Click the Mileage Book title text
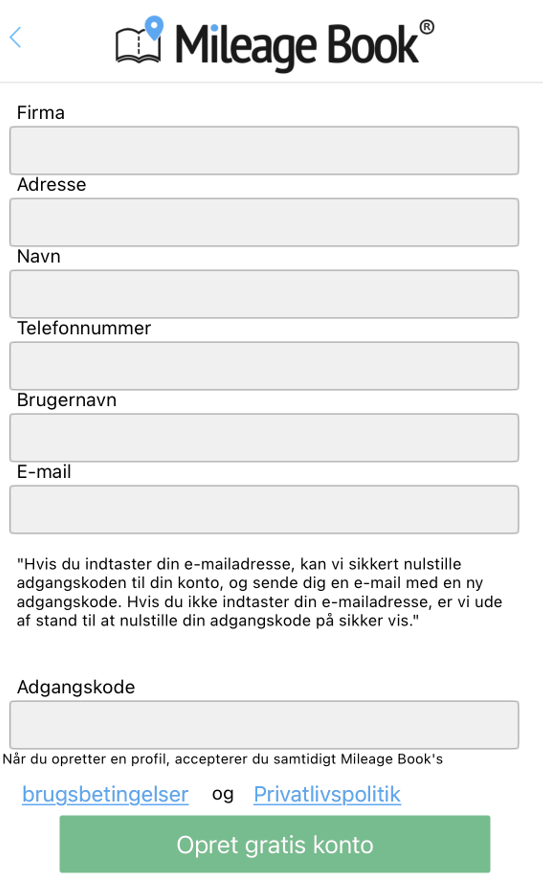Image resolution: width=543 pixels, height=882 pixels. pos(297,46)
